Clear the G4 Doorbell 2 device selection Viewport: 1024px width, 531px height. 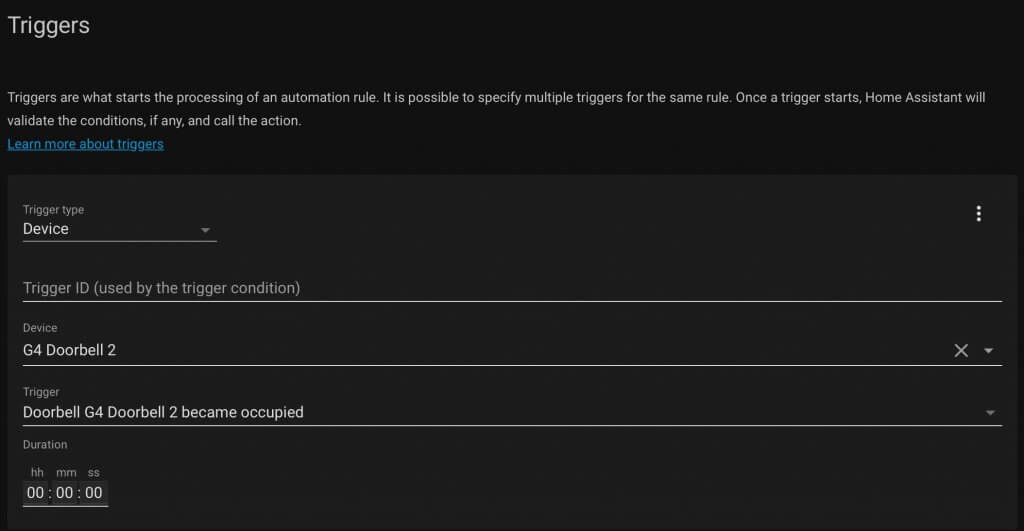pos(961,351)
